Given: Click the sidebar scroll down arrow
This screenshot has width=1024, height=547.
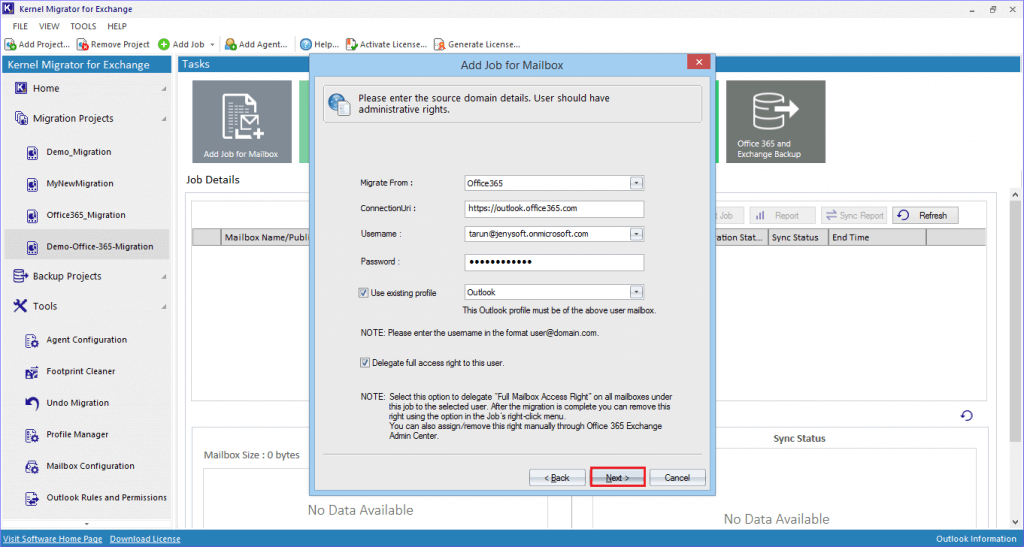Looking at the screenshot, I should [86, 524].
